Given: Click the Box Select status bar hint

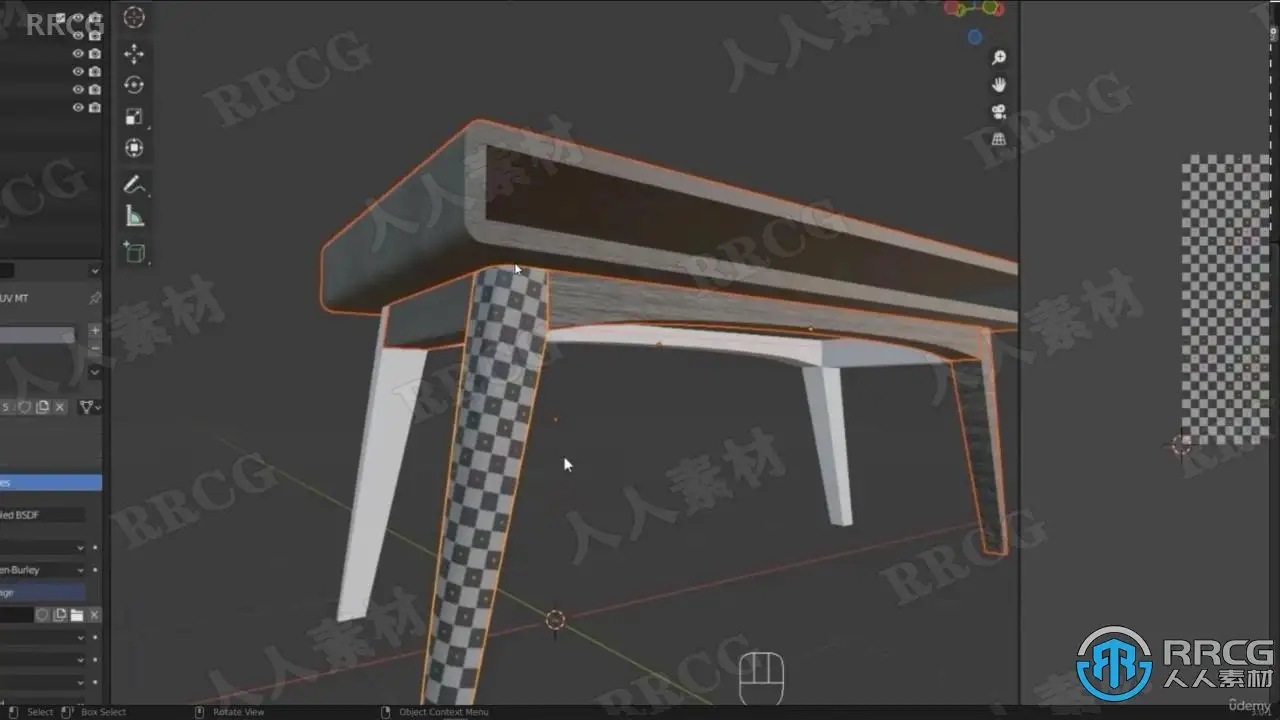Looking at the screenshot, I should point(104,712).
